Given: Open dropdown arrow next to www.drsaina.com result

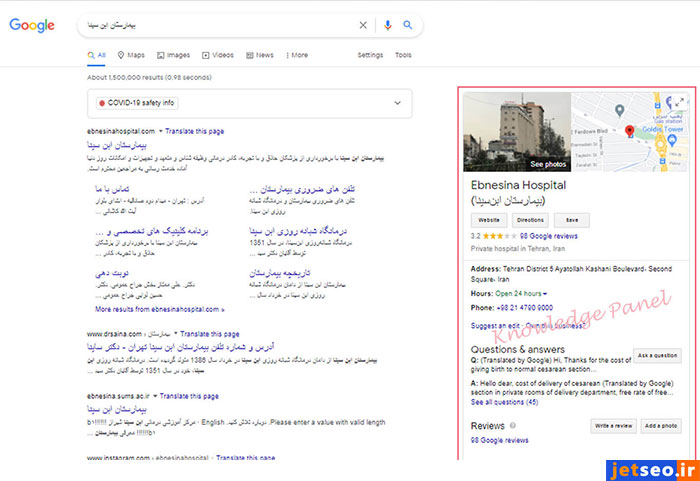Looking at the screenshot, I should 175,334.
